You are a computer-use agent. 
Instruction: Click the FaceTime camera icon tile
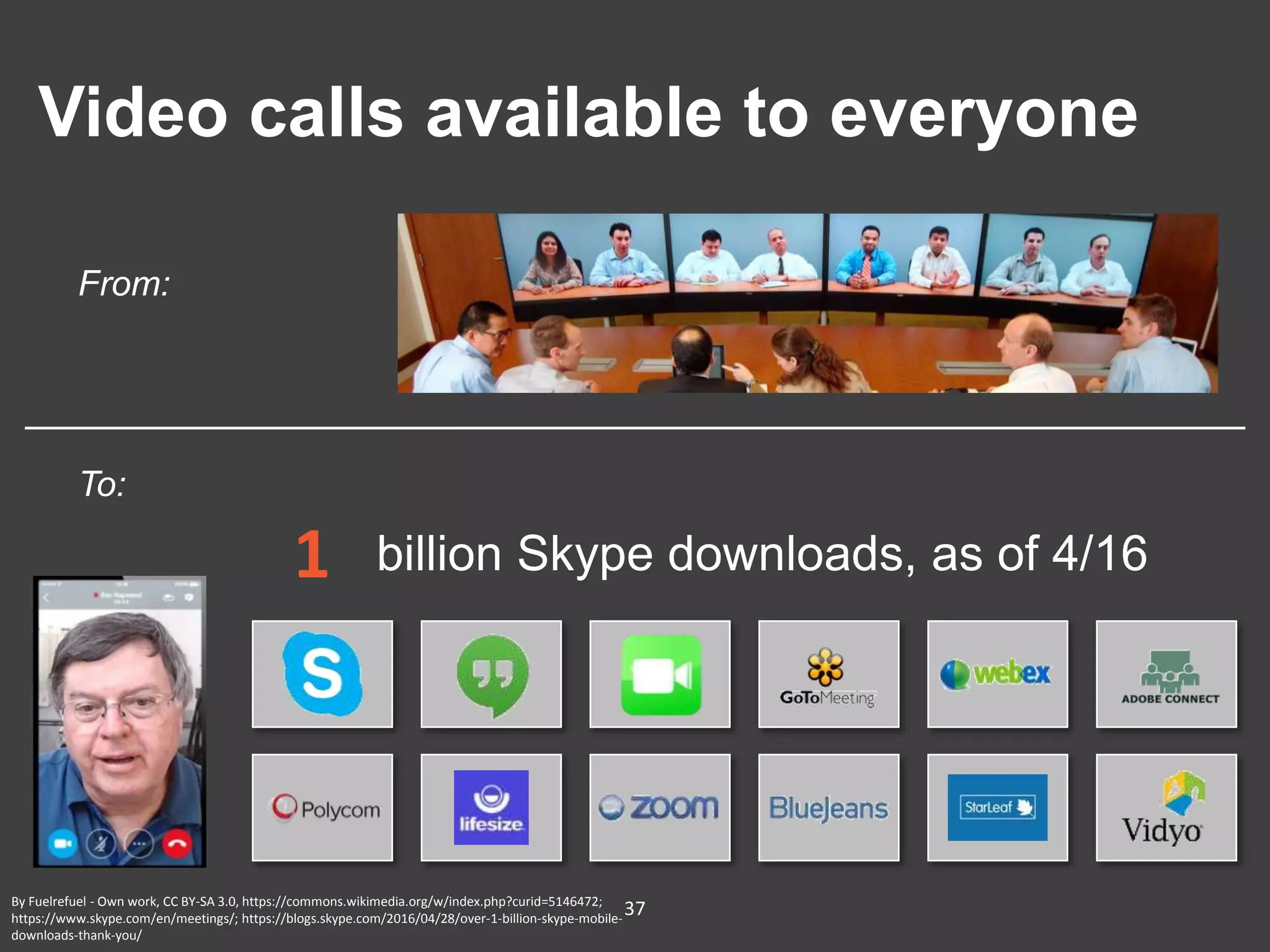tap(660, 674)
